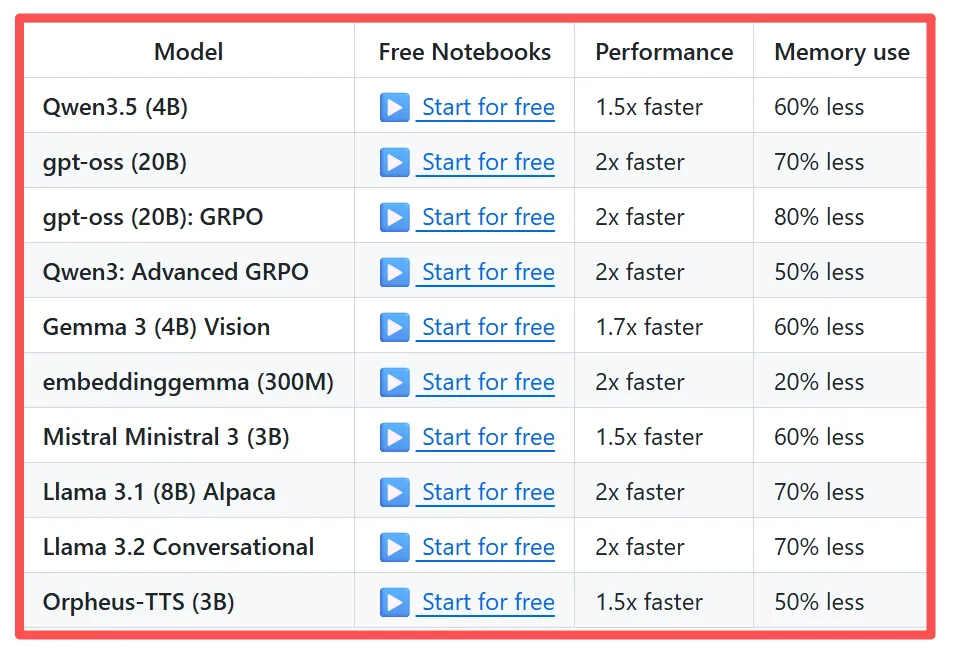Follow Start for free for Llama 3.2 Conversational

click(487, 547)
